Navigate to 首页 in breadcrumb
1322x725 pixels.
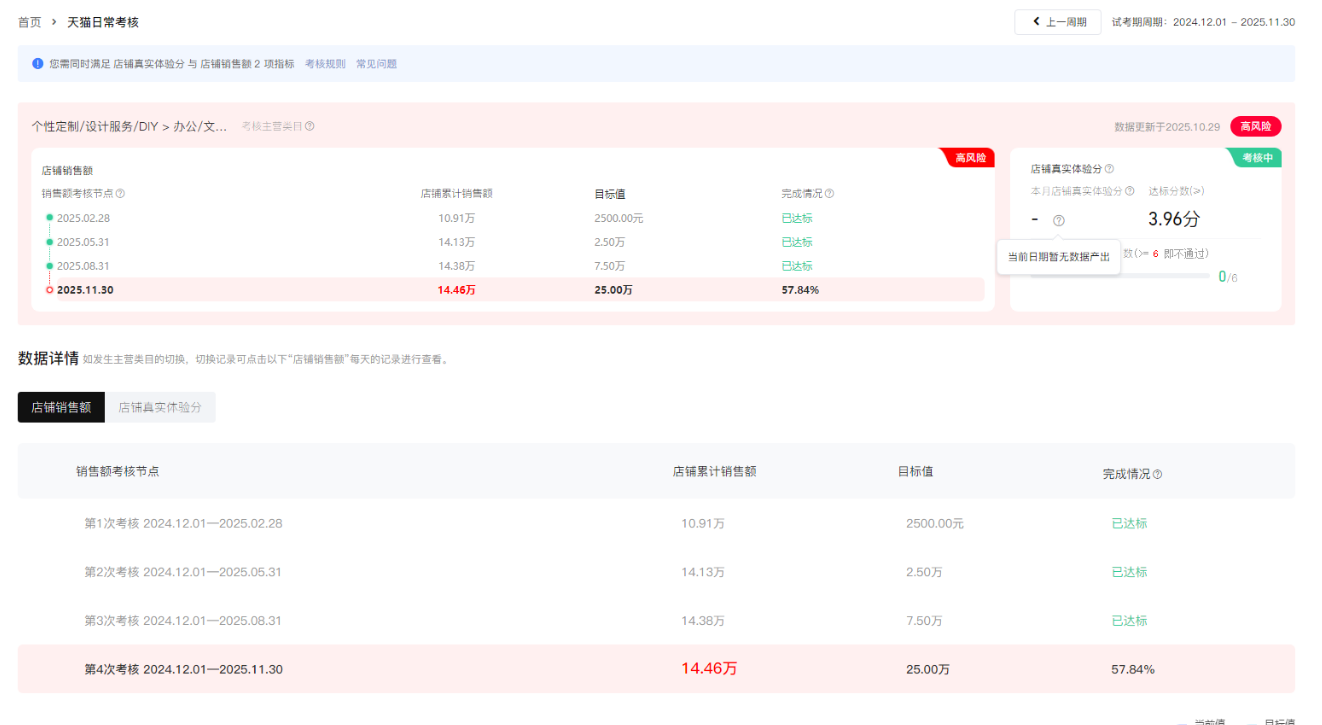(30, 22)
